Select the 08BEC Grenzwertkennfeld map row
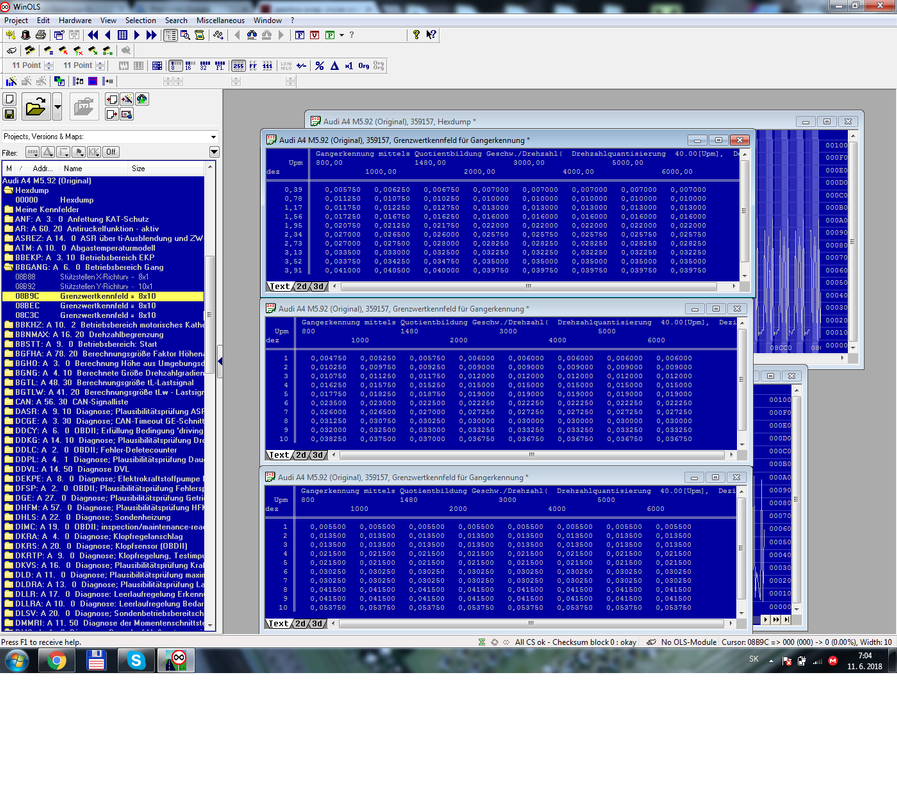897x800 pixels. pos(103,306)
